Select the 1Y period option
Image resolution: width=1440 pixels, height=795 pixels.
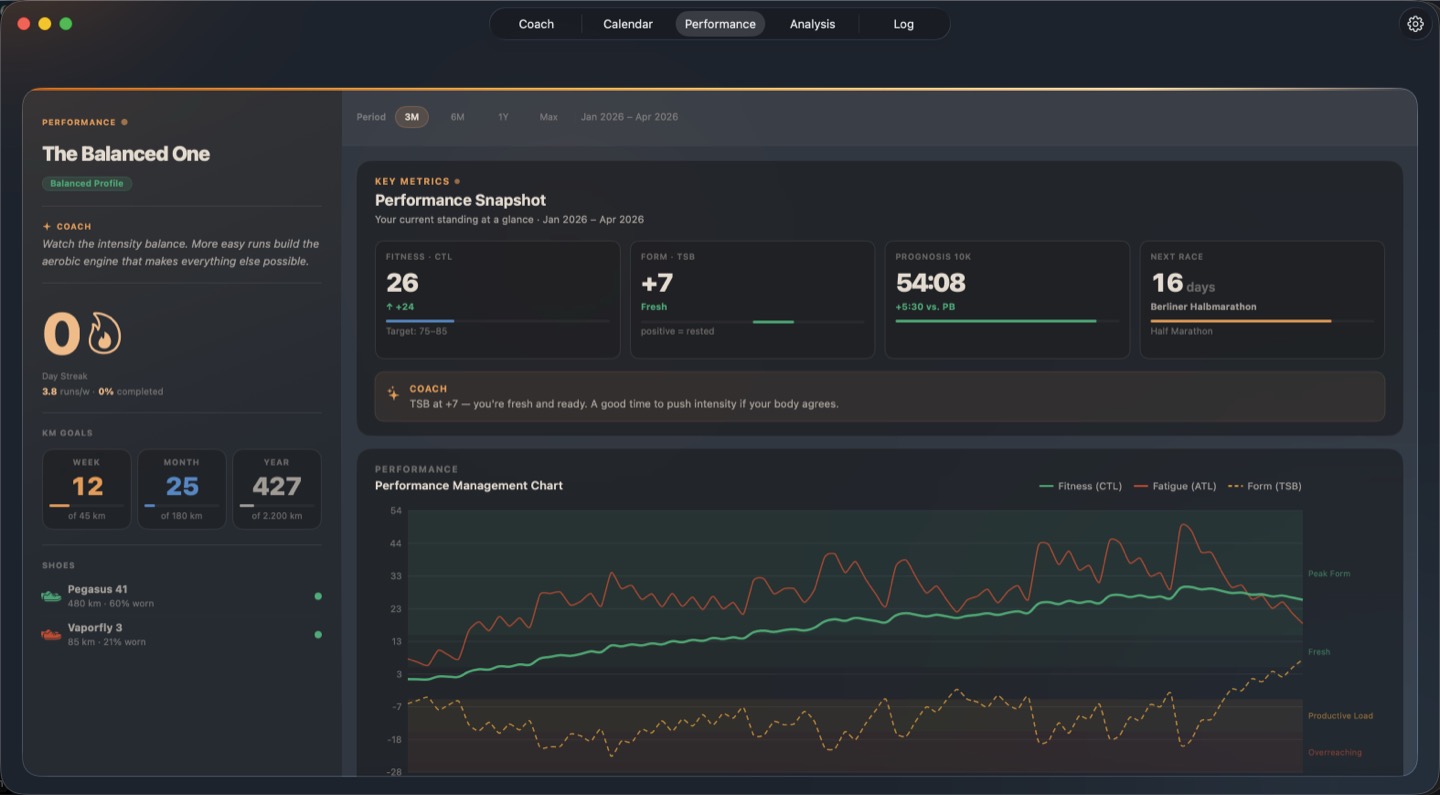pyautogui.click(x=503, y=117)
